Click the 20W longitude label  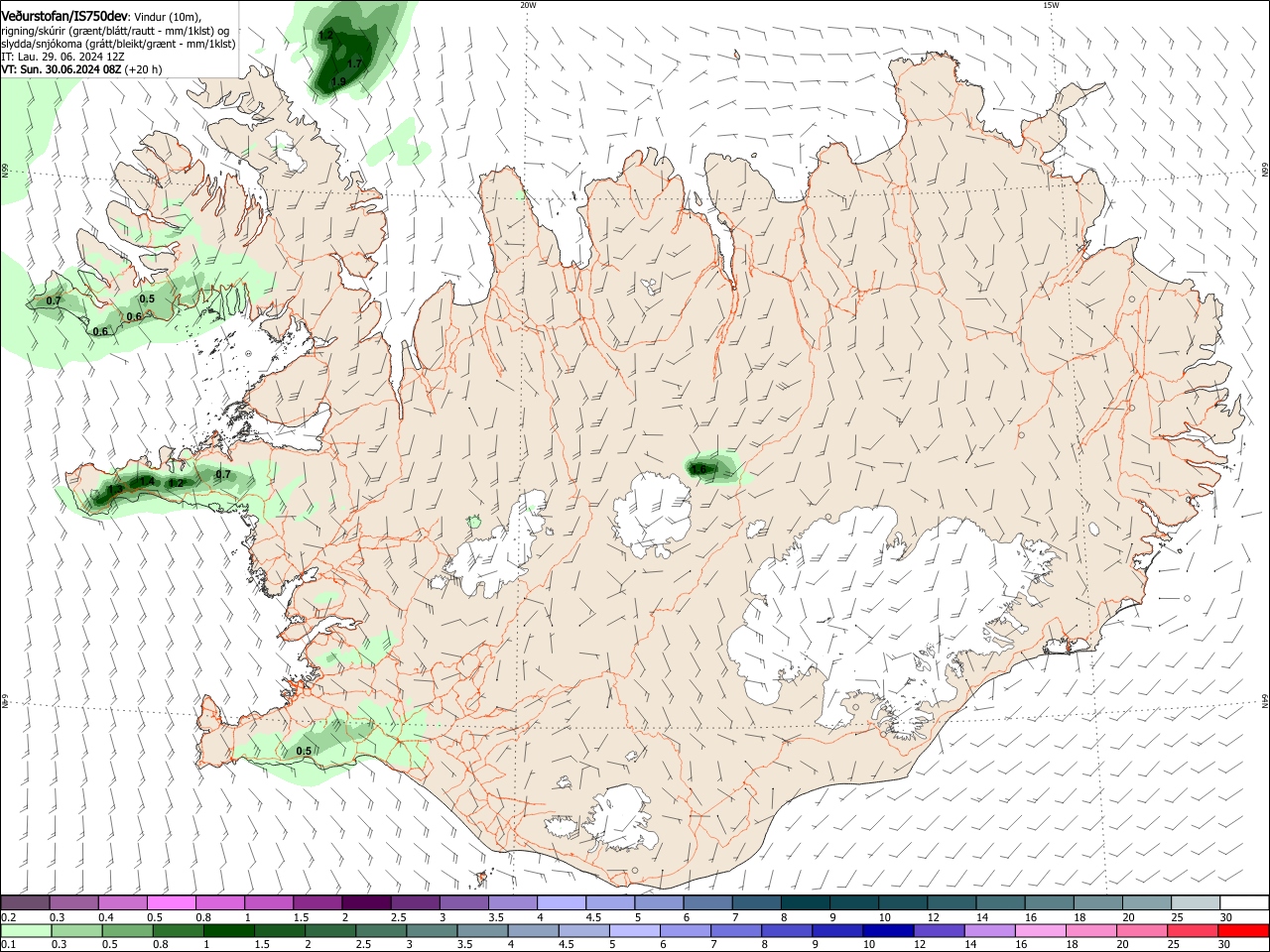tap(528, 5)
